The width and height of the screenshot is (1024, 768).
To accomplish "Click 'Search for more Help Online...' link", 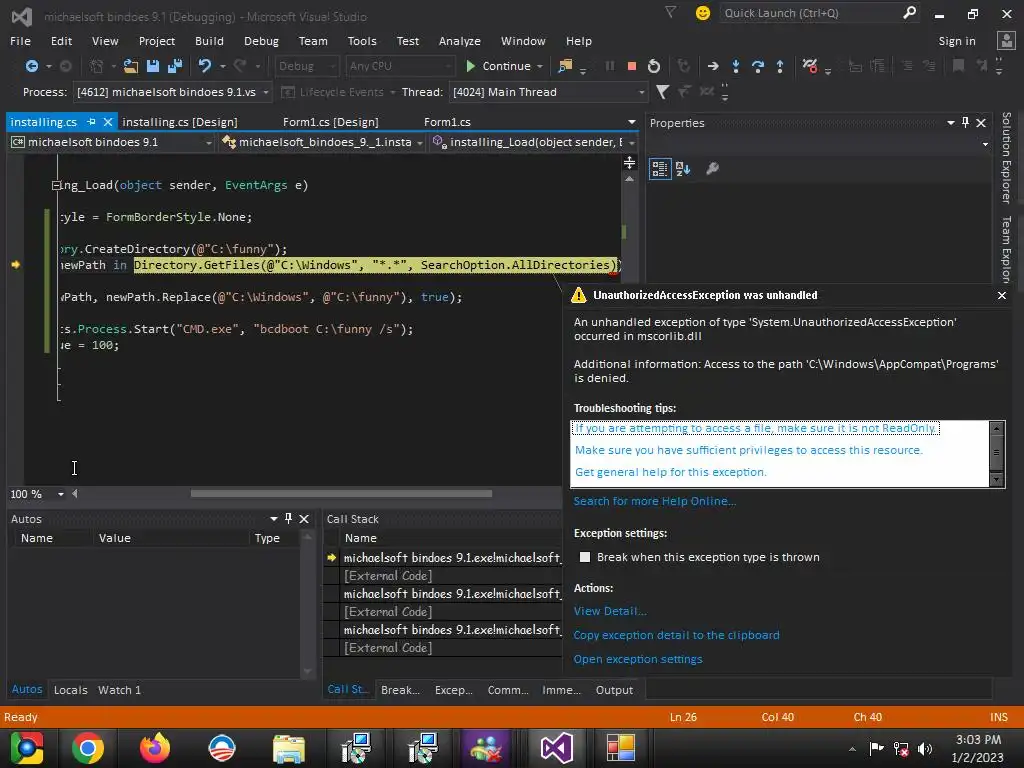I will tap(654, 502).
